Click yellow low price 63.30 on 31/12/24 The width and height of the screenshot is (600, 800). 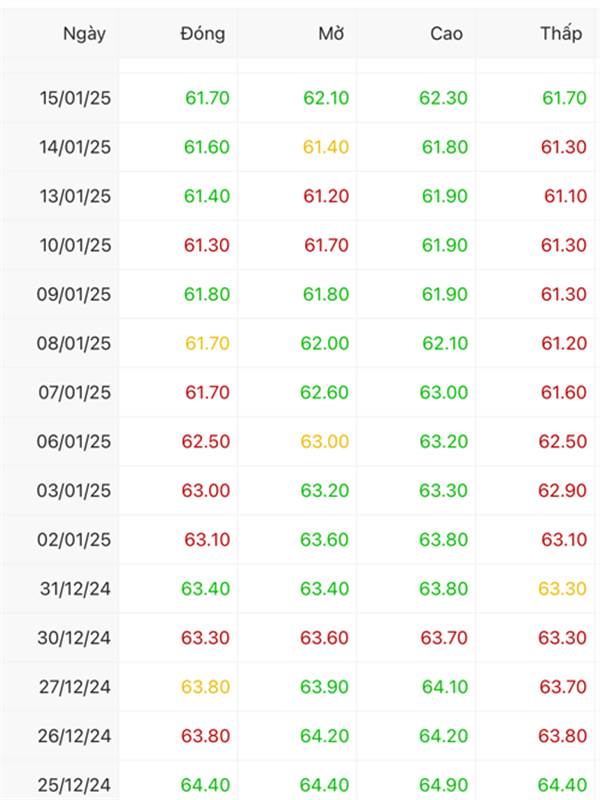click(x=563, y=588)
